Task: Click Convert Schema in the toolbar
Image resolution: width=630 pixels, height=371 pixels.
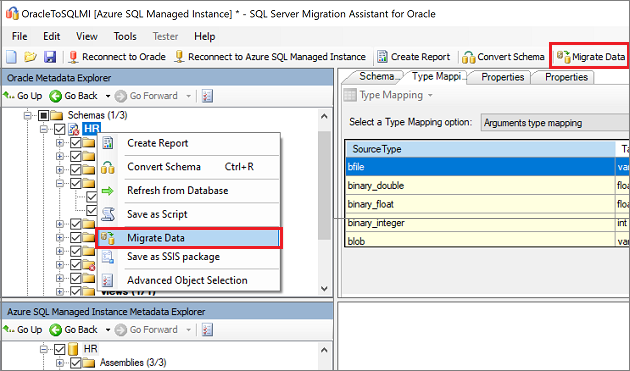Action: coord(503,57)
